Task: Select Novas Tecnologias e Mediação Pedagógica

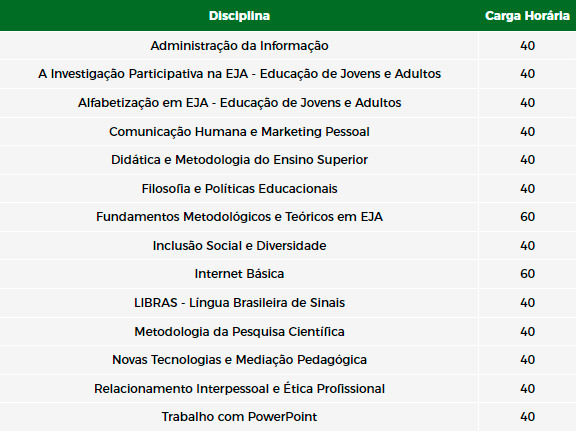Action: [239, 360]
